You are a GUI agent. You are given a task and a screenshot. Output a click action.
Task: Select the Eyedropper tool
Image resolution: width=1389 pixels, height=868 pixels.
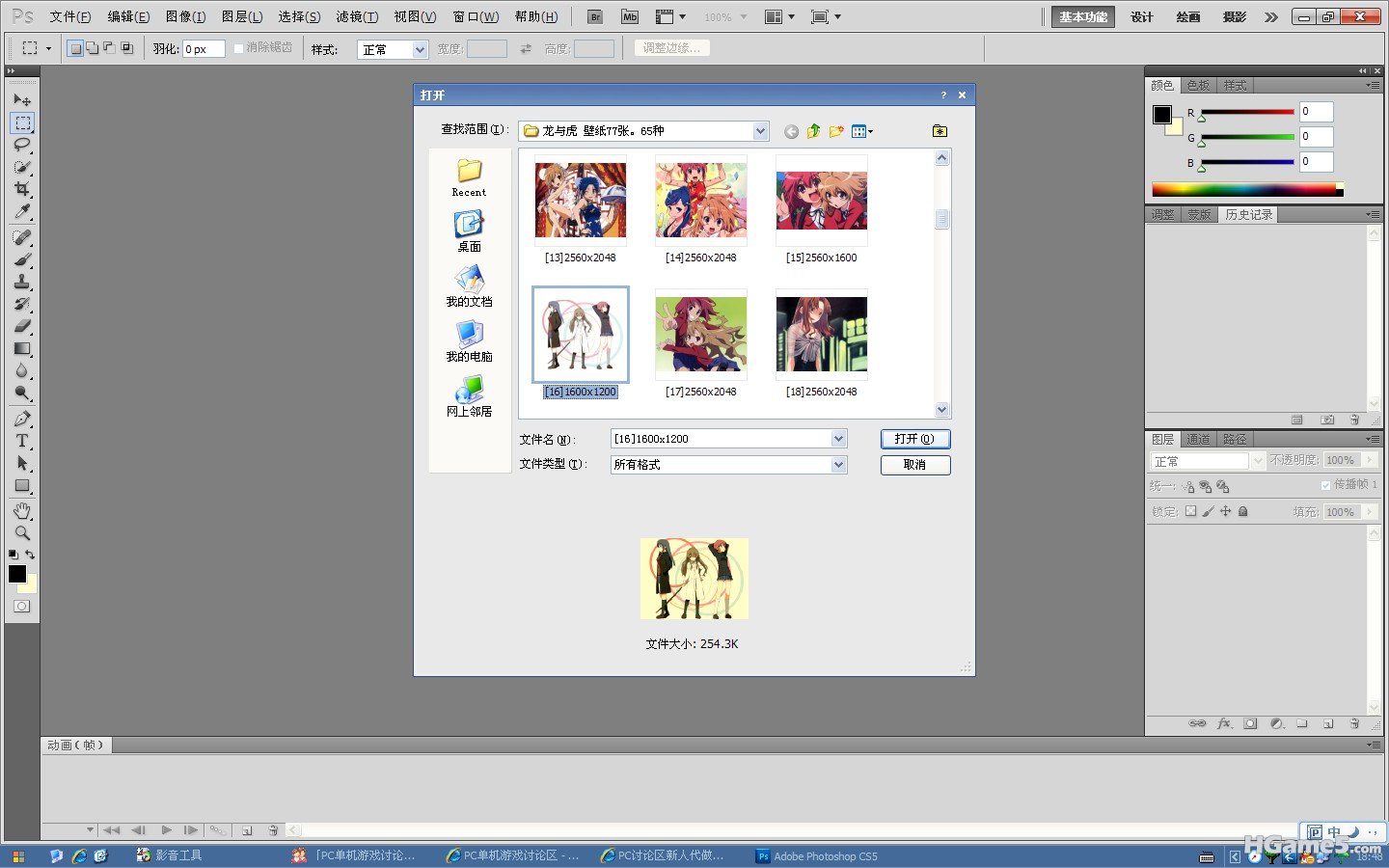tap(22, 211)
